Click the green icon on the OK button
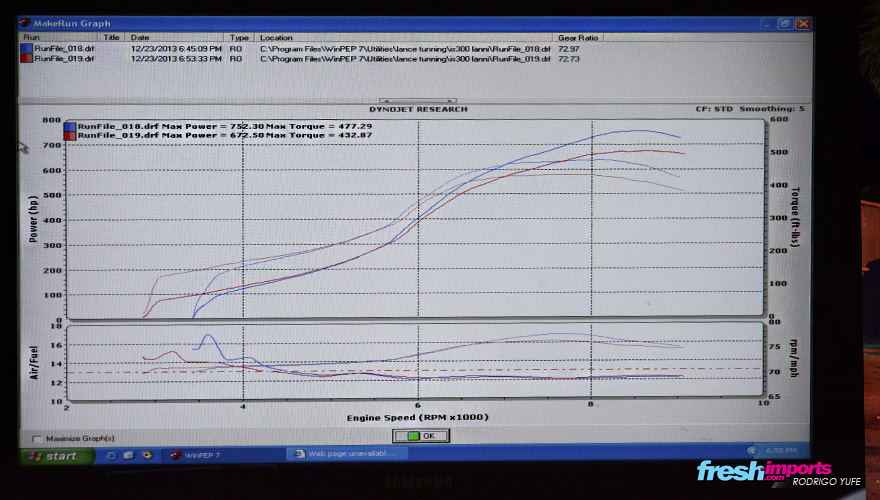 pos(412,436)
